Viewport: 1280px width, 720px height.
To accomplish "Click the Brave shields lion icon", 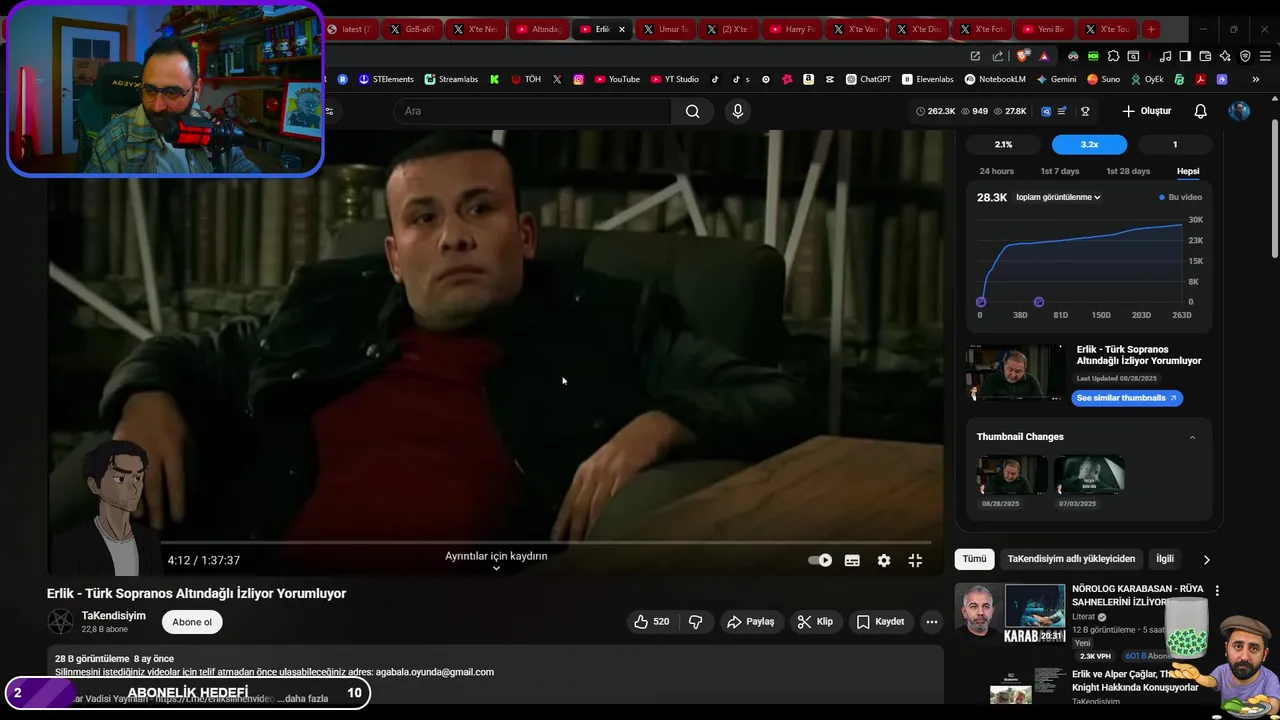I will coord(1023,56).
